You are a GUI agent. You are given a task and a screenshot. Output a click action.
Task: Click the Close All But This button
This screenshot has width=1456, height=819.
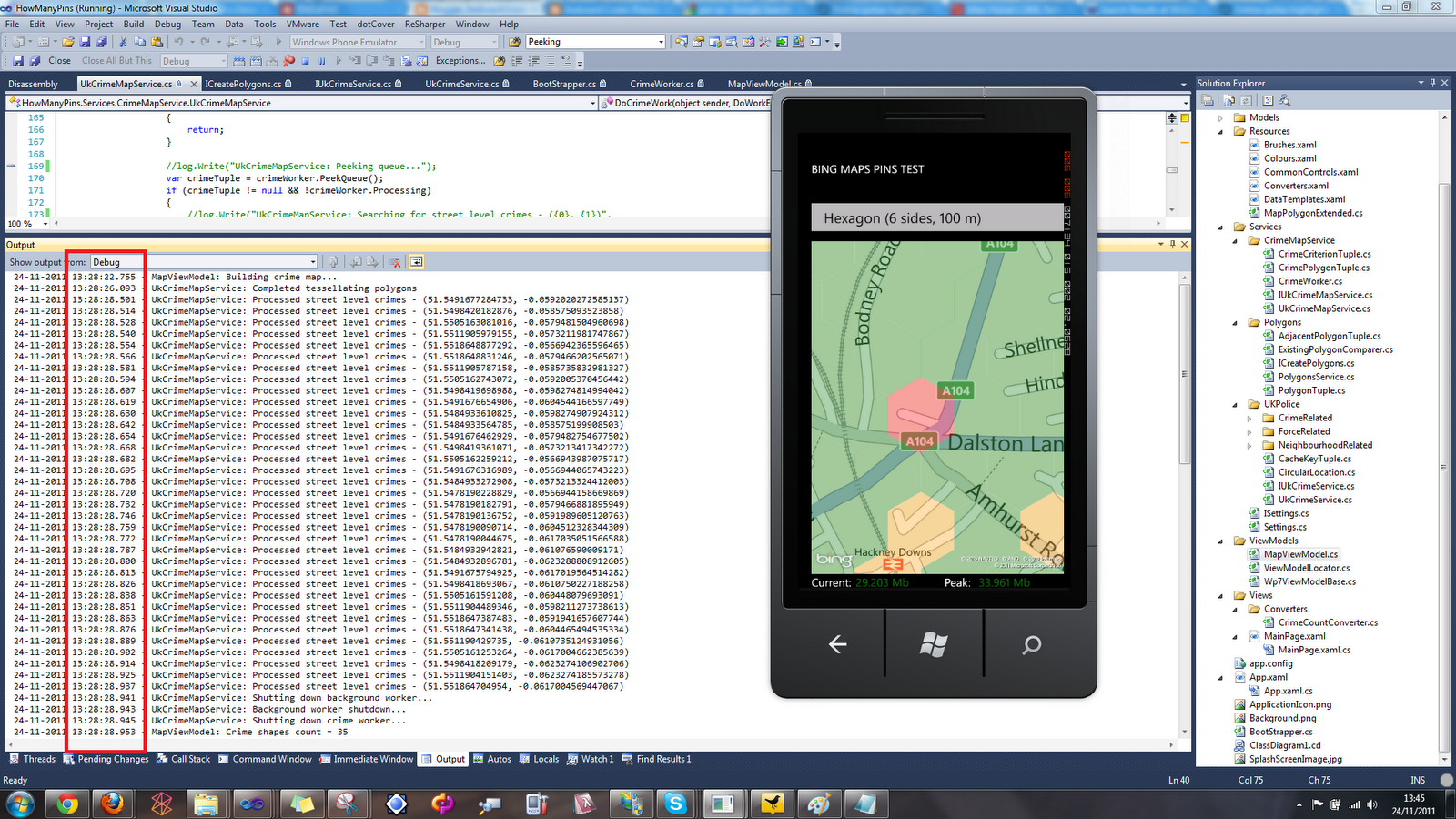pyautogui.click(x=117, y=60)
